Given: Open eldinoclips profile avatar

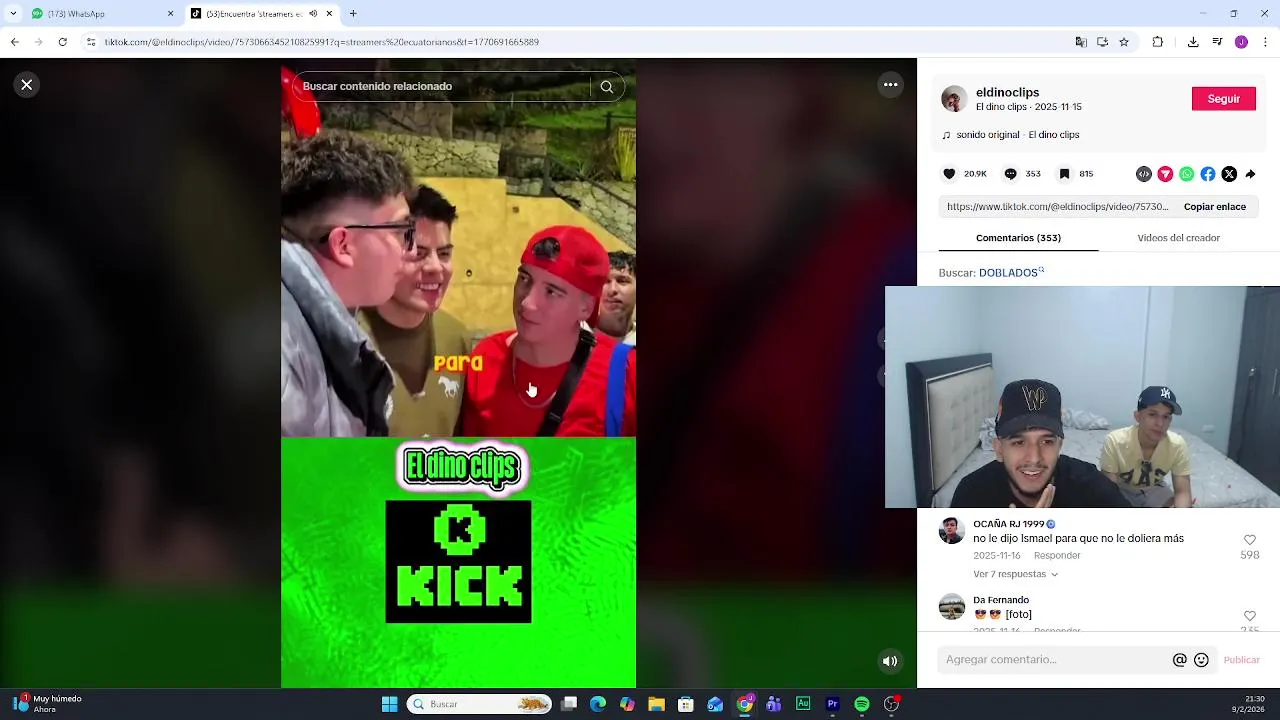Looking at the screenshot, I should click(x=954, y=99).
